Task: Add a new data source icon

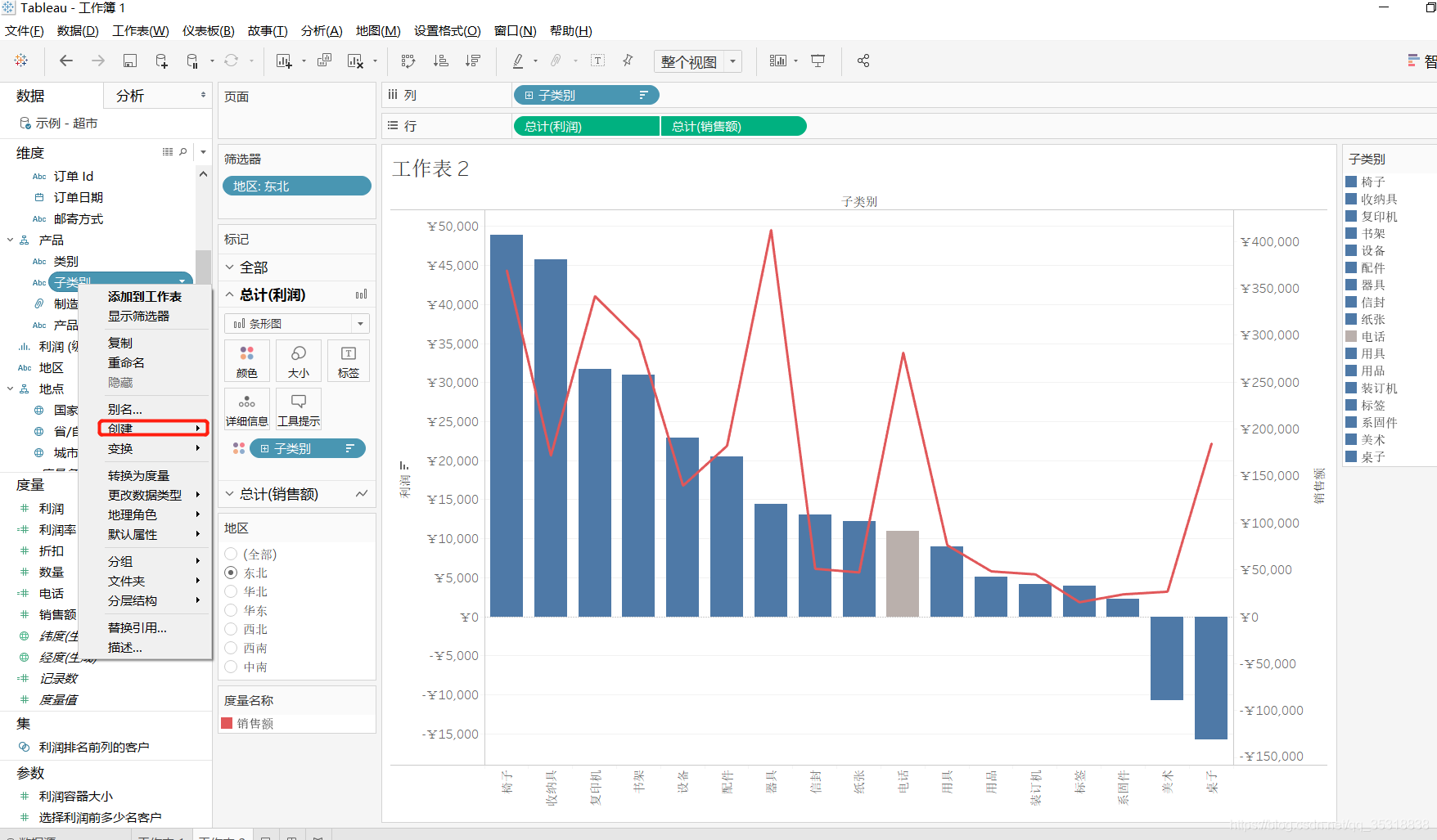Action: 161,61
